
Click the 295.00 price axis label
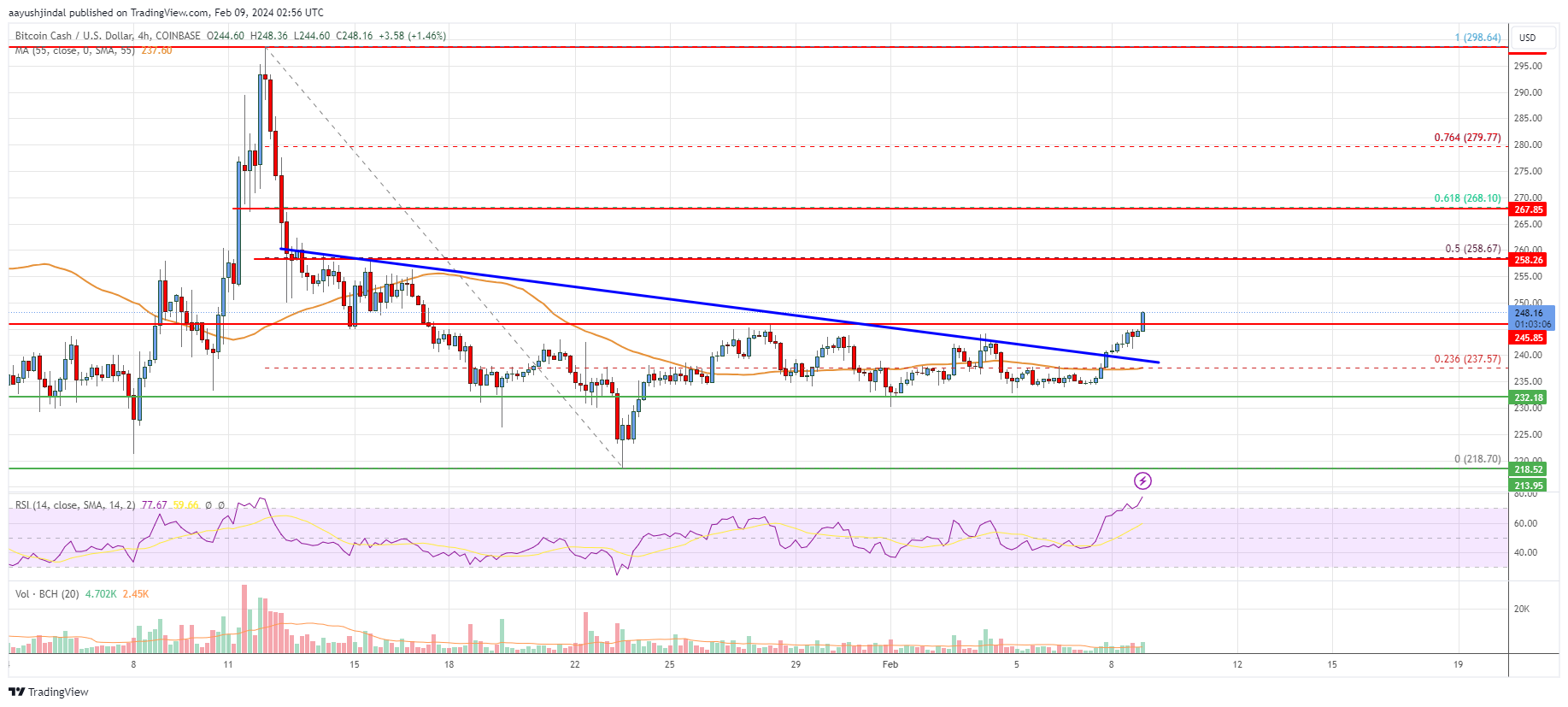pos(1528,66)
